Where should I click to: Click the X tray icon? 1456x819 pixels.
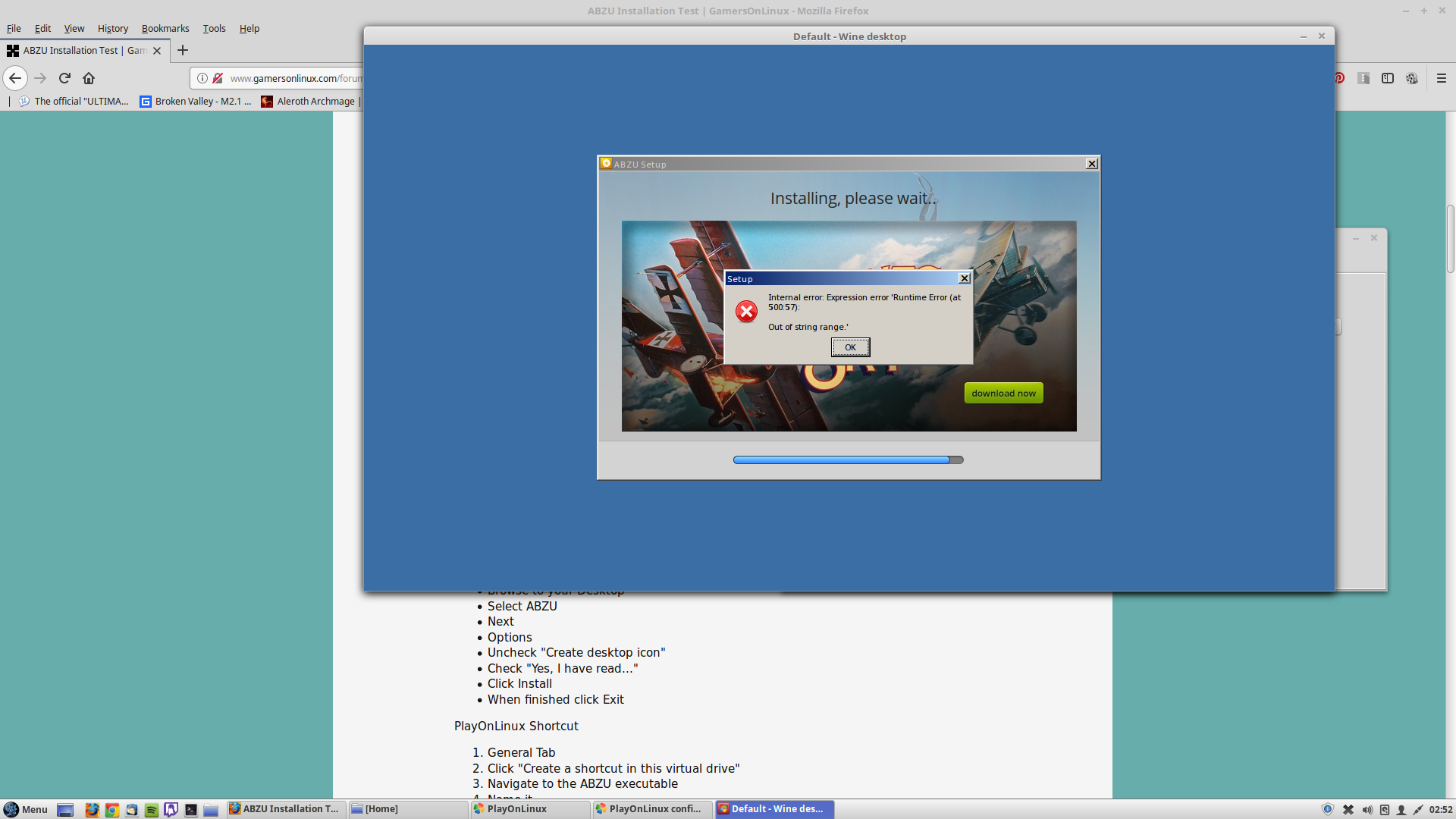(1348, 809)
